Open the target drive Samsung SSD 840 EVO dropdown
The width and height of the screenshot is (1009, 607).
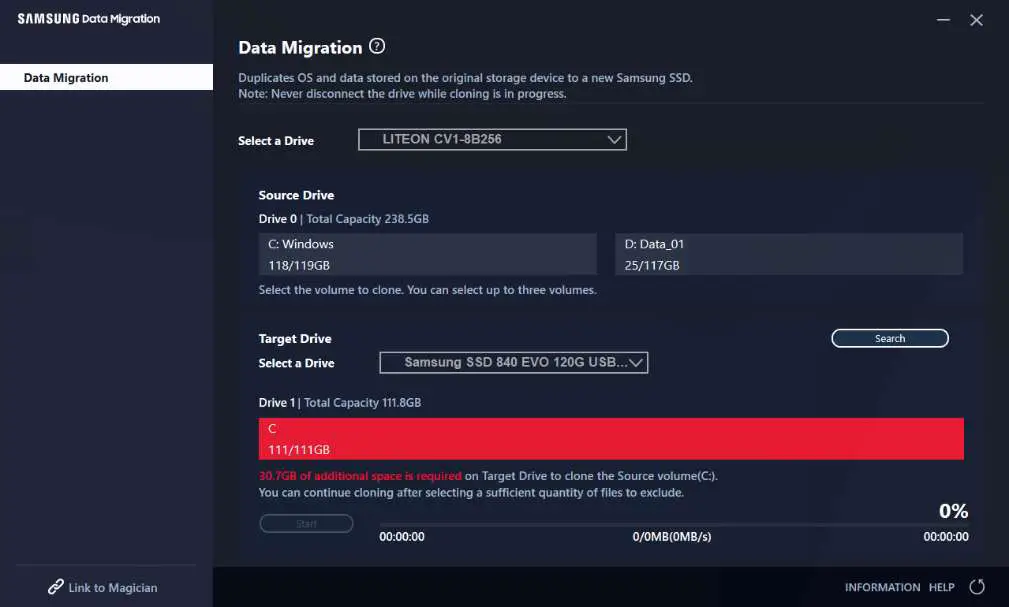point(514,362)
